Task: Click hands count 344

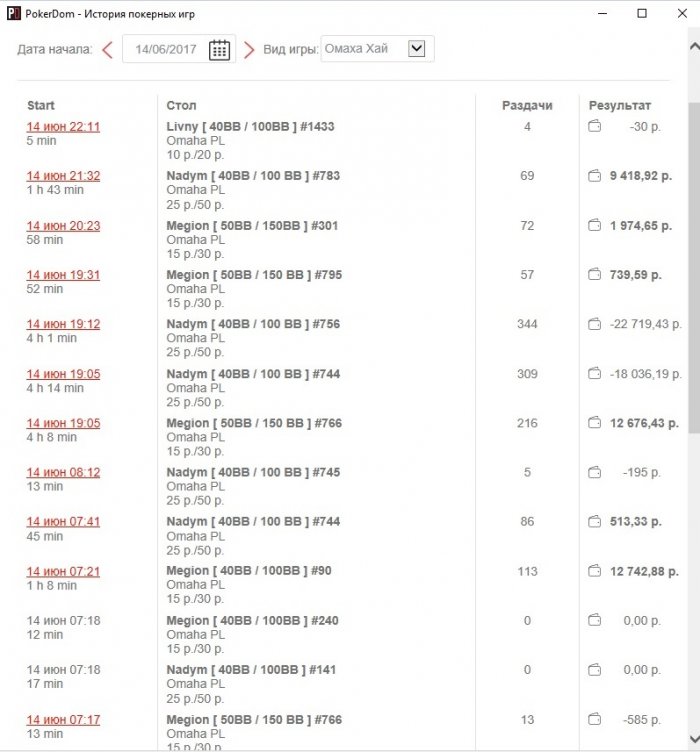Action: [527, 324]
